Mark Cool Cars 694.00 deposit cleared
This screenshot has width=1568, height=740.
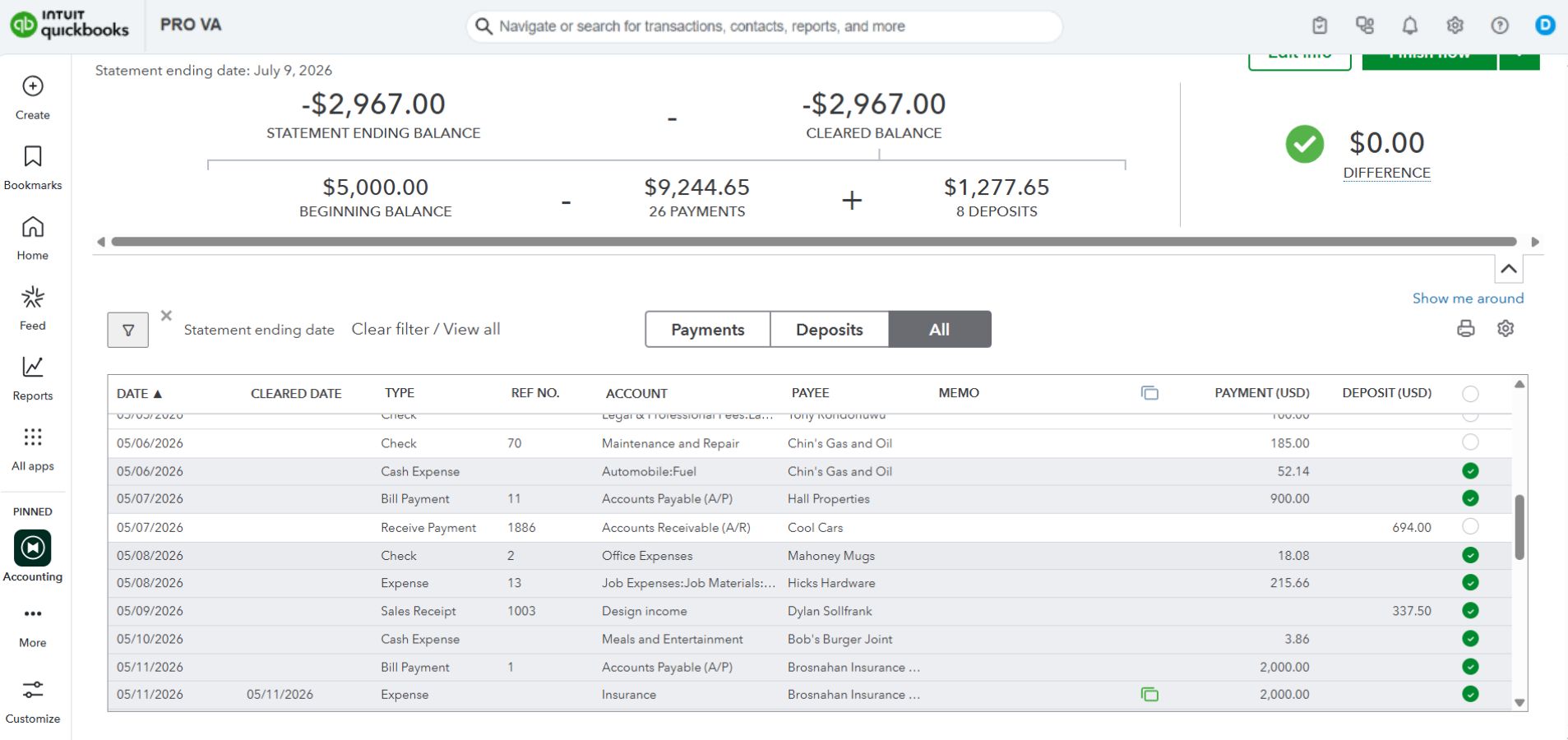(x=1470, y=526)
